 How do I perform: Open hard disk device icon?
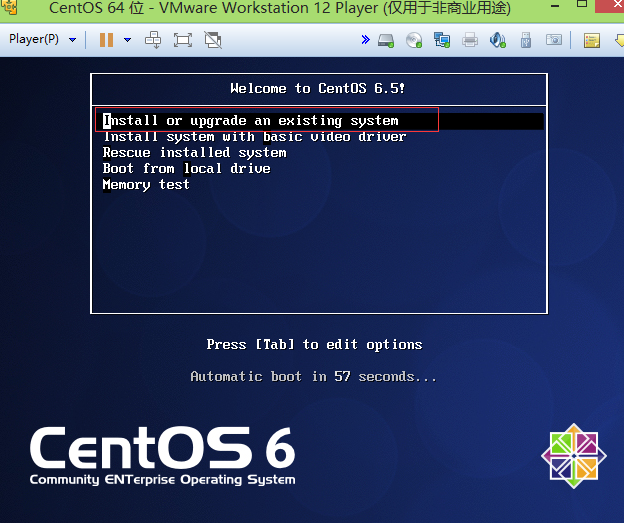click(x=386, y=40)
